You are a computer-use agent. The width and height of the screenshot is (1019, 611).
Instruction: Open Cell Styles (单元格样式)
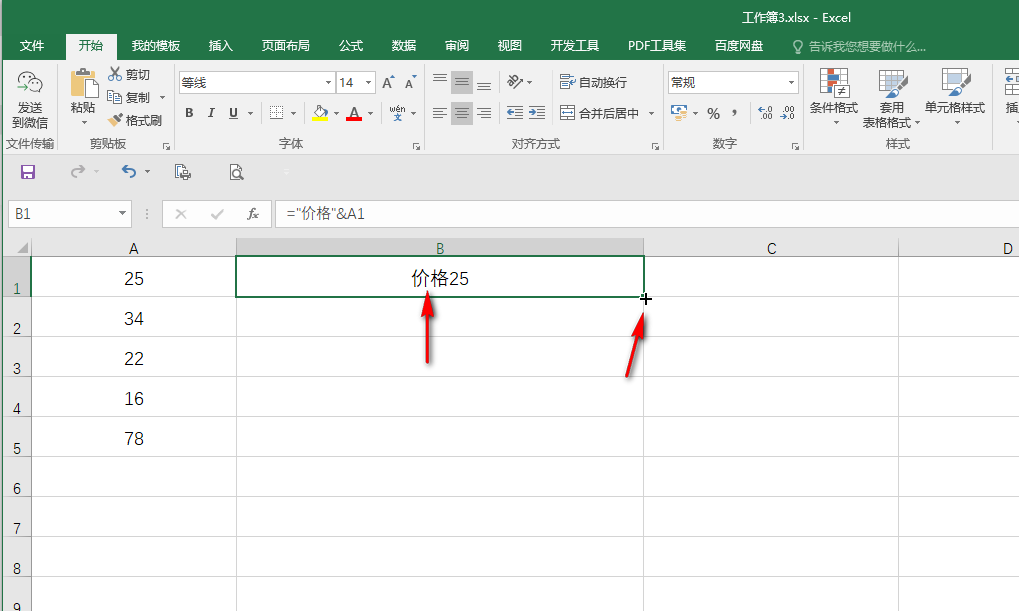[955, 98]
